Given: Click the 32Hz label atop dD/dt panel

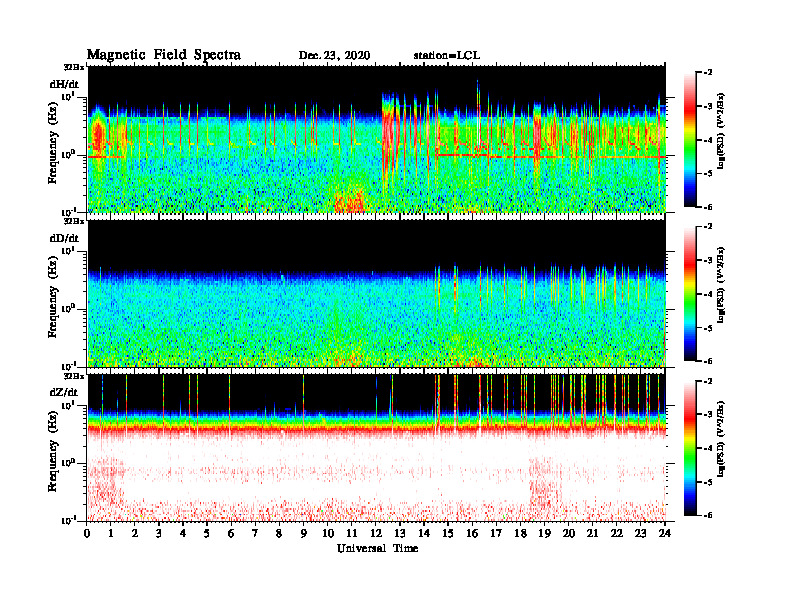Looking at the screenshot, I should 74,221.
